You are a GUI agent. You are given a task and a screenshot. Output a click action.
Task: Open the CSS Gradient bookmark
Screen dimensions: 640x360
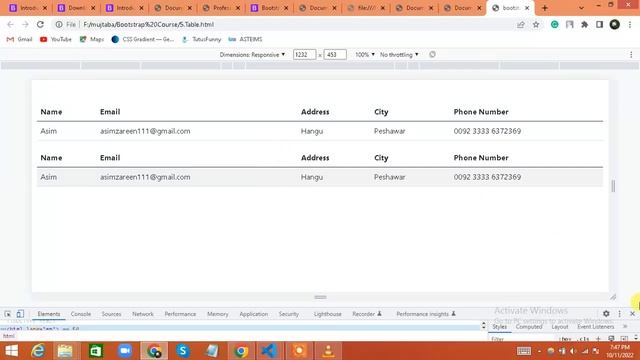pyautogui.click(x=143, y=39)
